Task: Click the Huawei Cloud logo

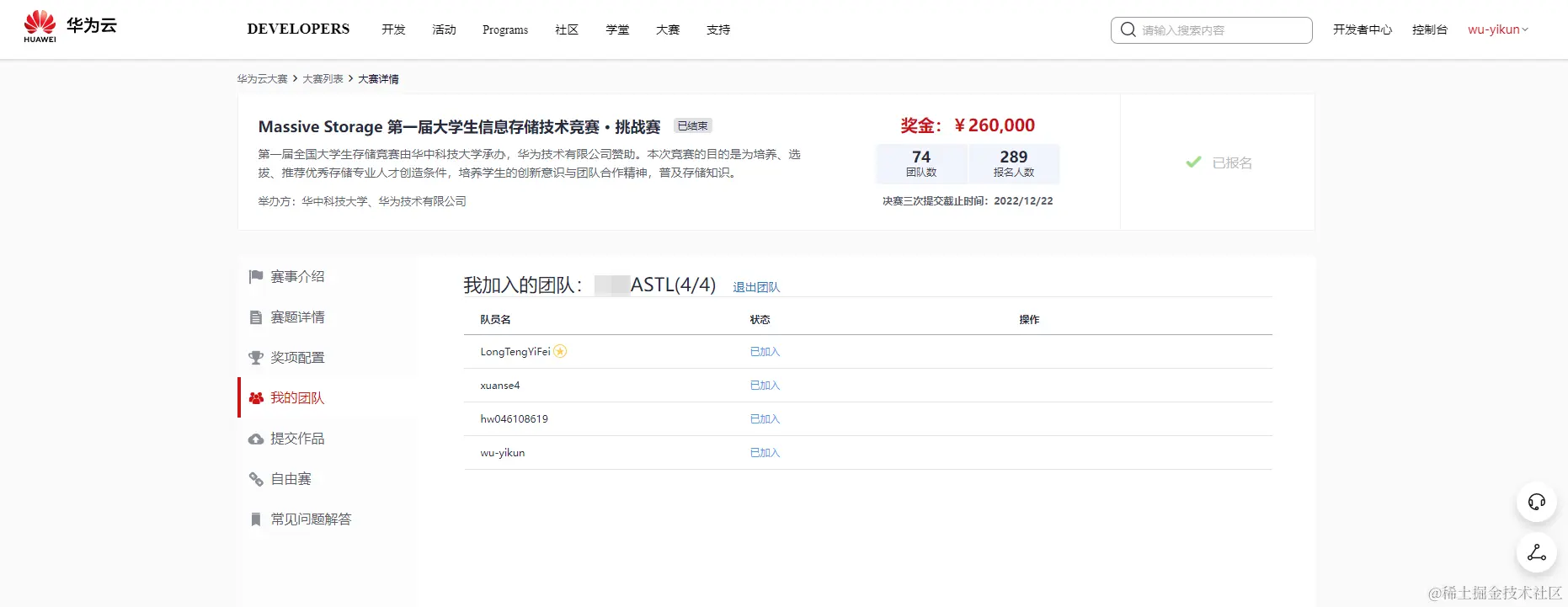Action: [70, 27]
